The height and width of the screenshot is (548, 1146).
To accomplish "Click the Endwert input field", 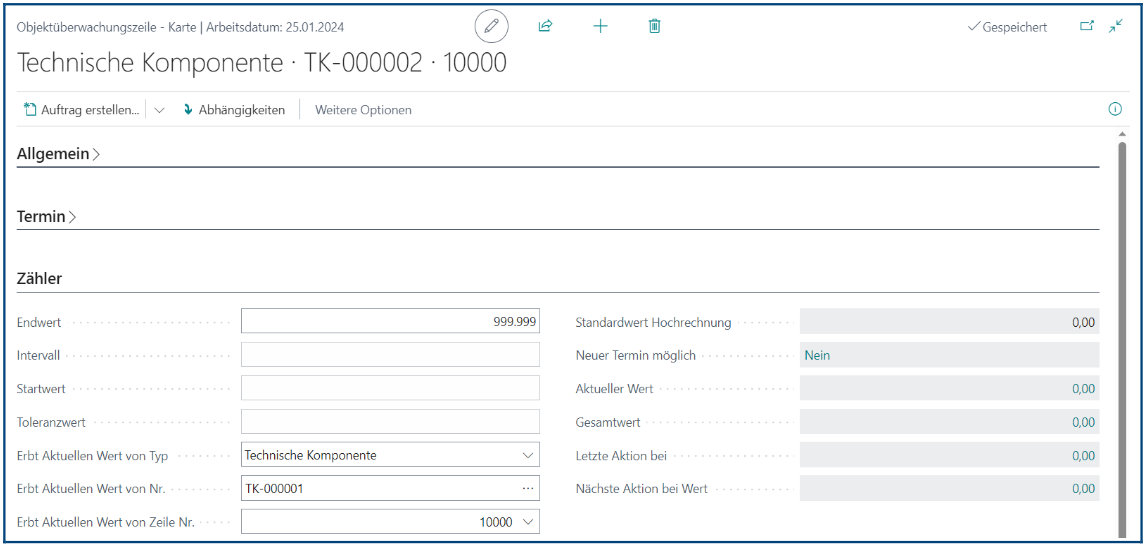I will (390, 321).
